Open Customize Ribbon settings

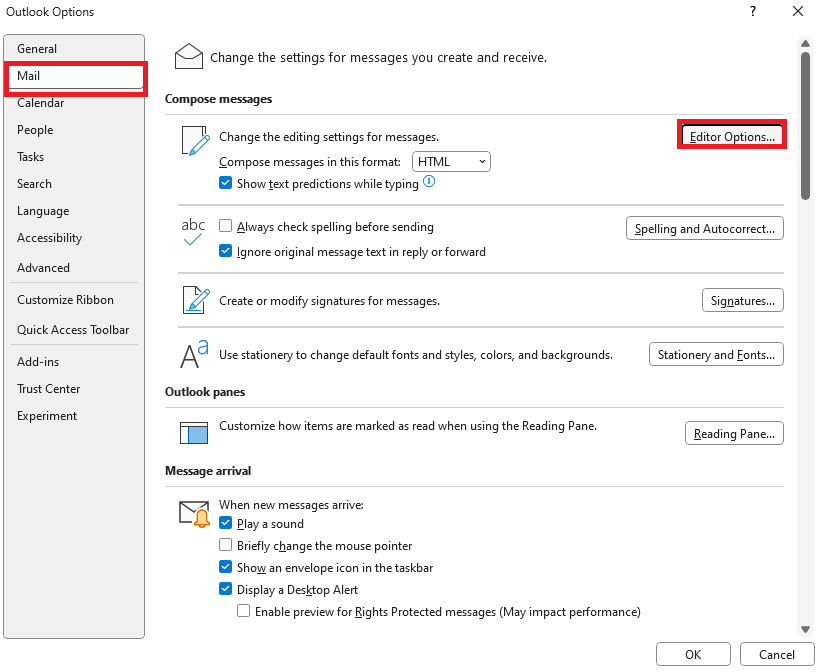click(74, 300)
